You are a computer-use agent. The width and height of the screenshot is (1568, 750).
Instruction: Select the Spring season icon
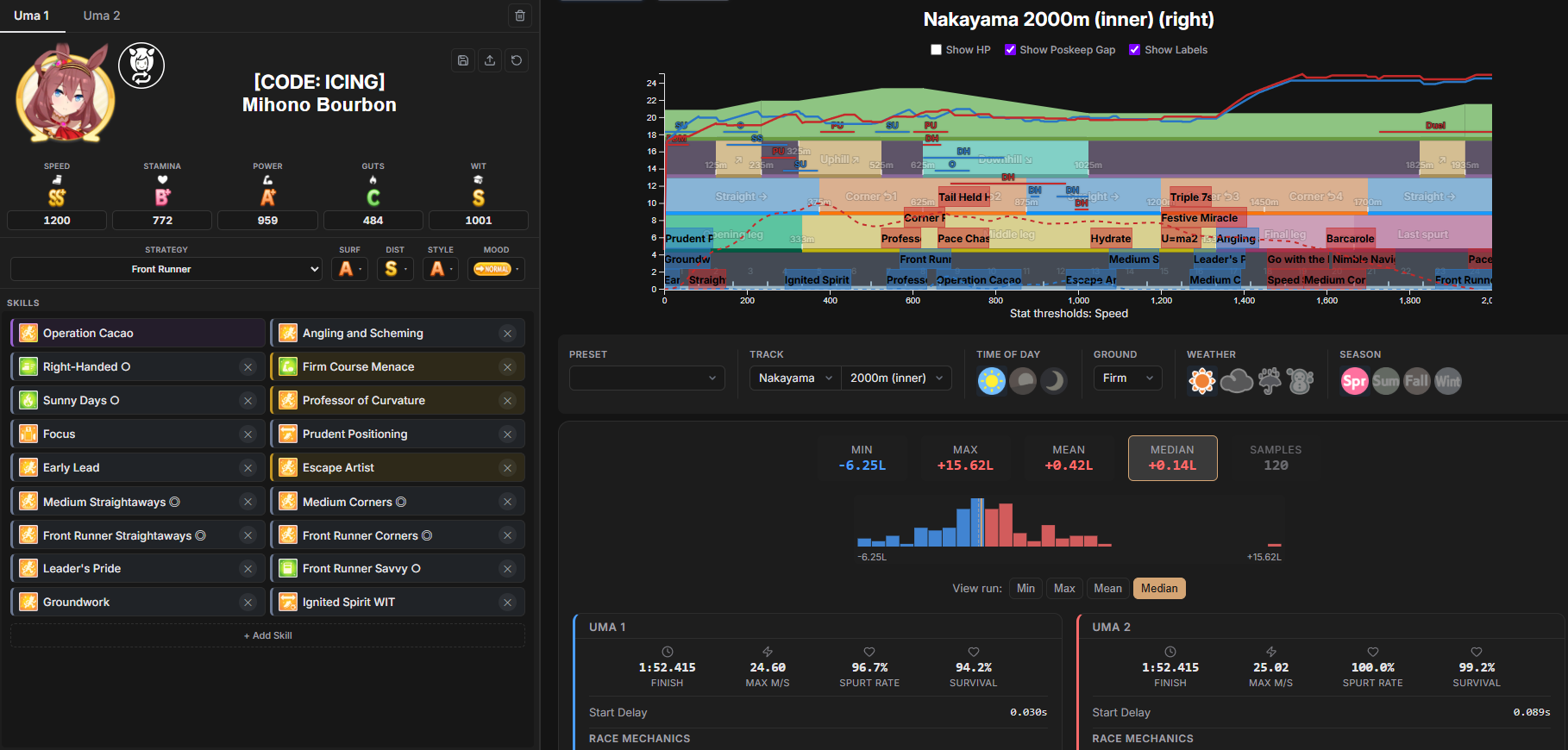coord(1354,381)
